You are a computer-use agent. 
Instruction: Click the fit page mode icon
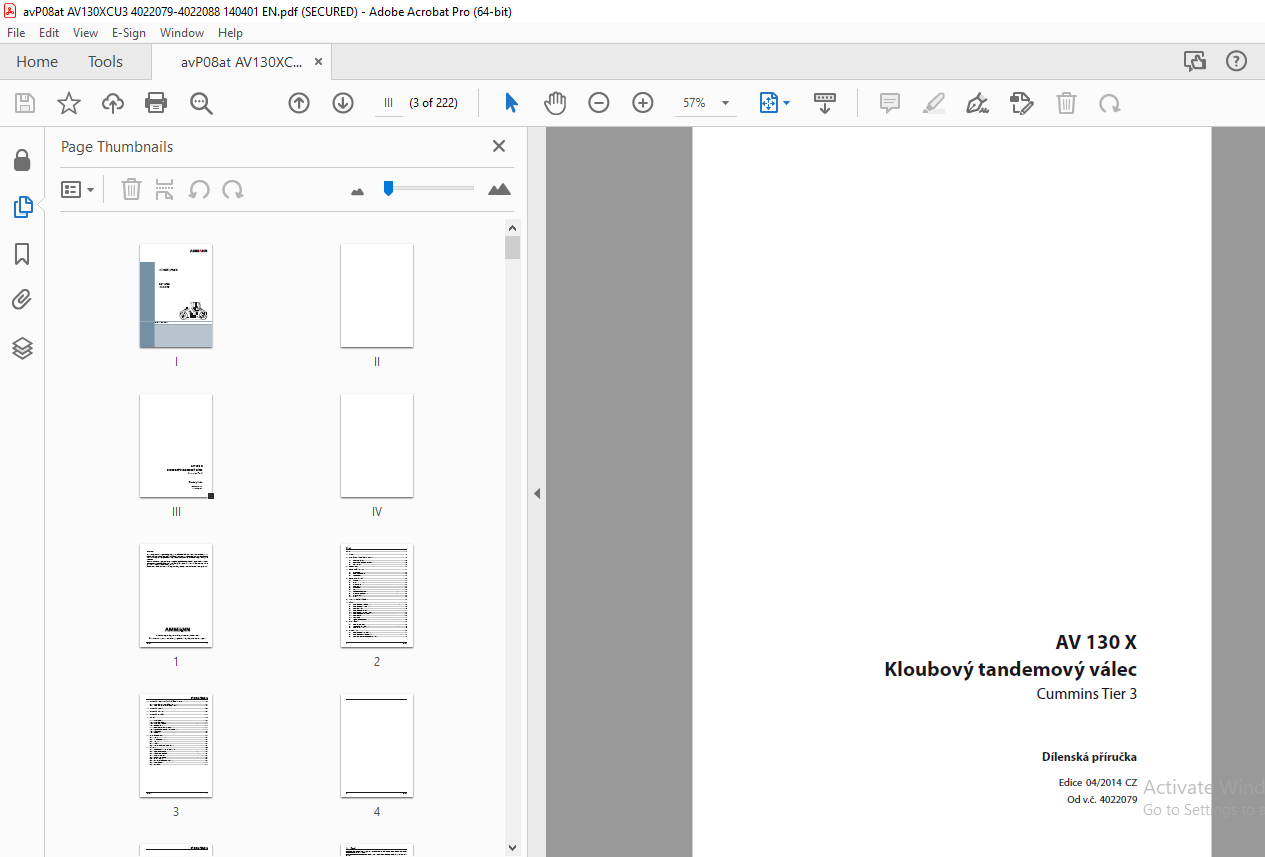coord(768,103)
